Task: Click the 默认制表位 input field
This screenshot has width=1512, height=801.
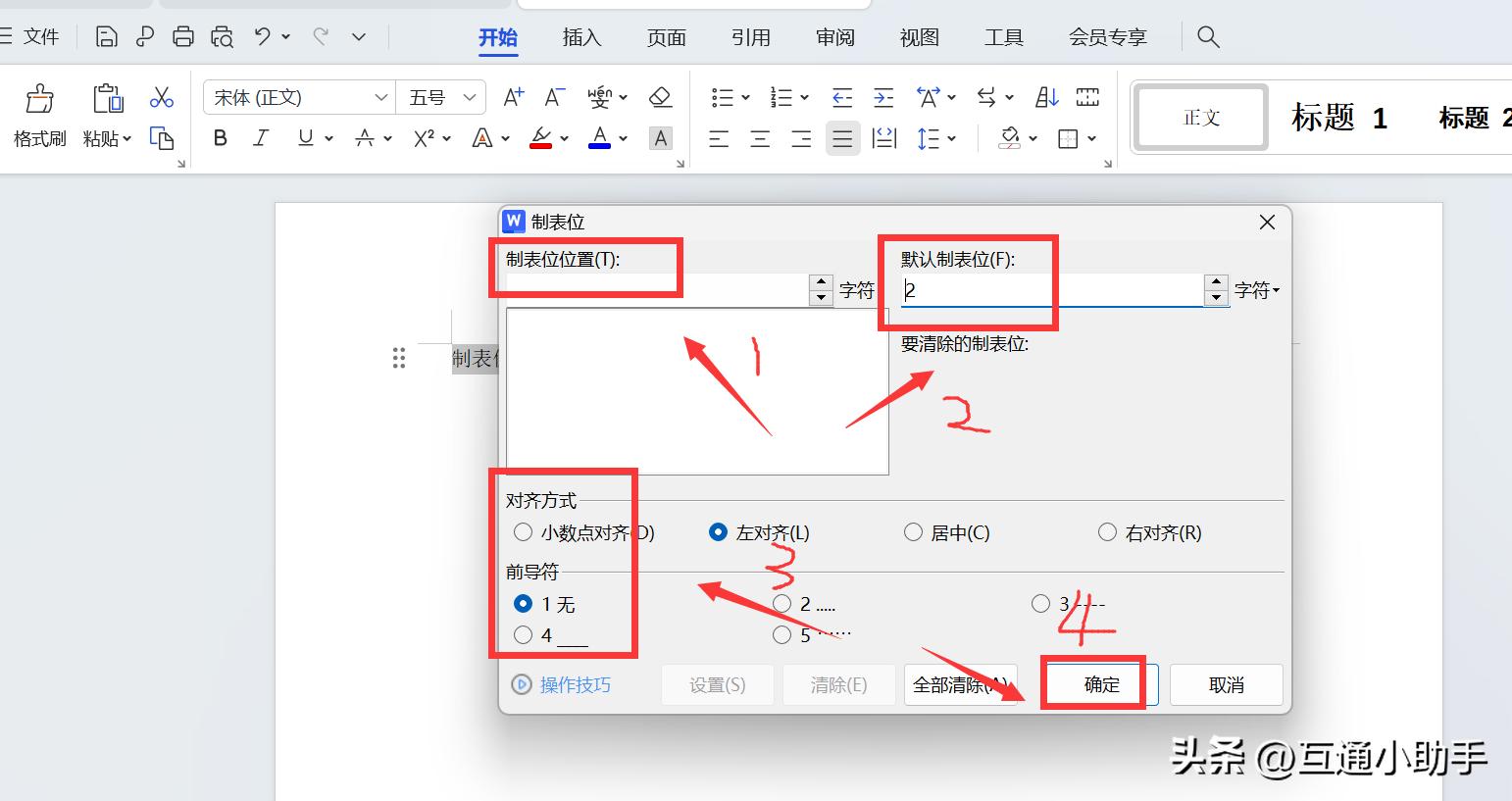Action: pos(1051,290)
